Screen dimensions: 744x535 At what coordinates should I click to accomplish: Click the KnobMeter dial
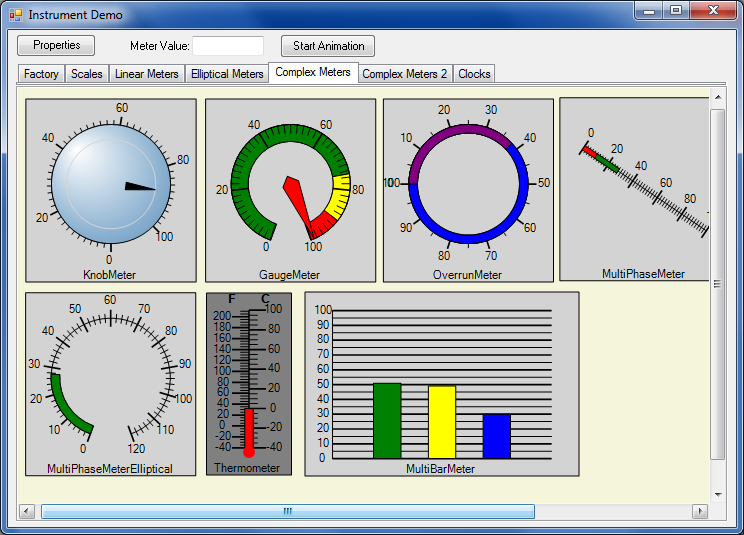pos(110,186)
